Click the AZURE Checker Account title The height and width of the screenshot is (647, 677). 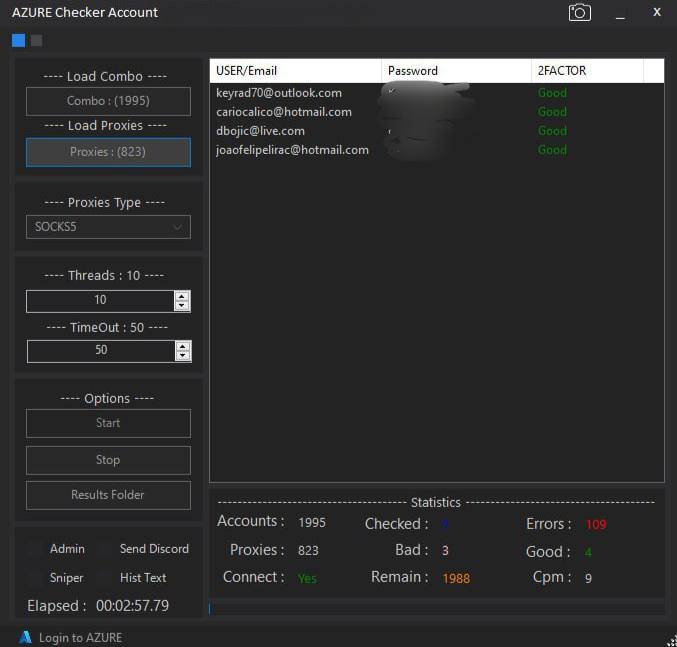tap(85, 13)
